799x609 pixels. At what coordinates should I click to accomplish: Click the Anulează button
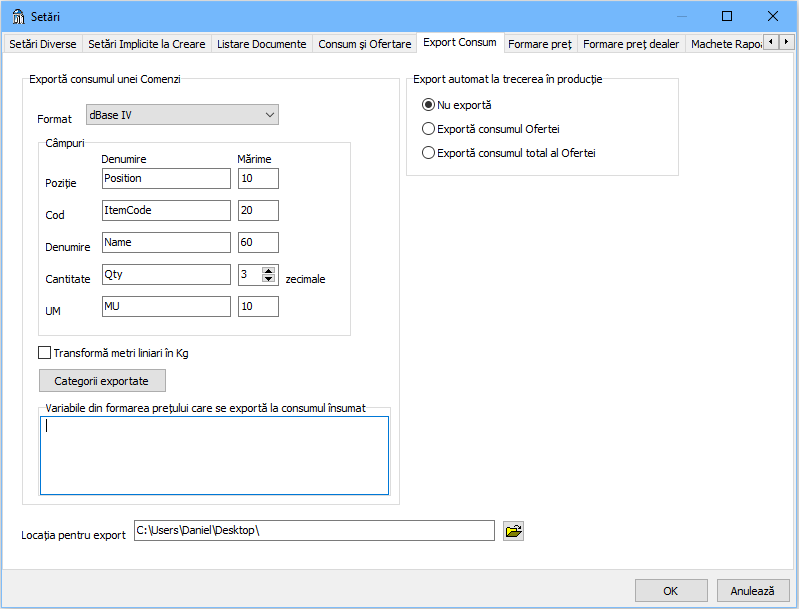[x=752, y=591]
